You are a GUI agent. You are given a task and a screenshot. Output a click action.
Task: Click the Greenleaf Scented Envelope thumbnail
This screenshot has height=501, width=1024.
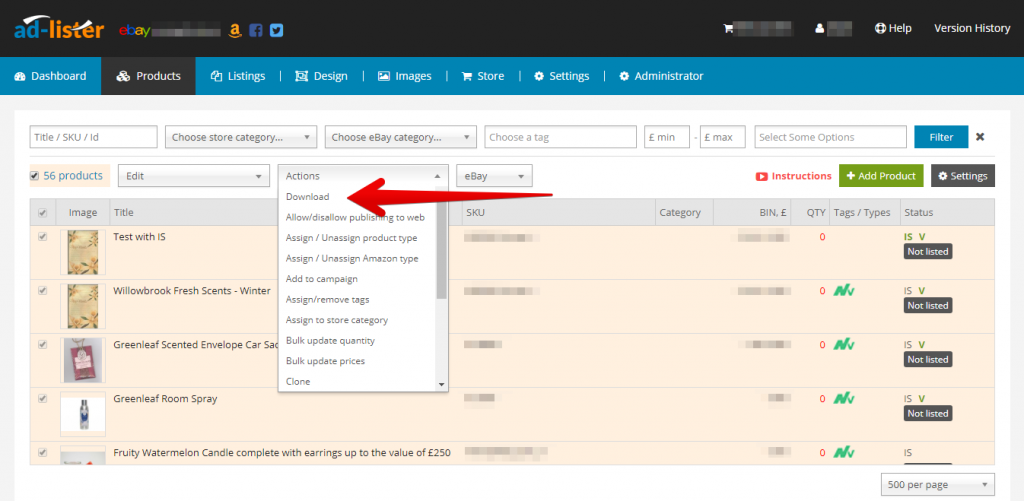click(x=83, y=360)
